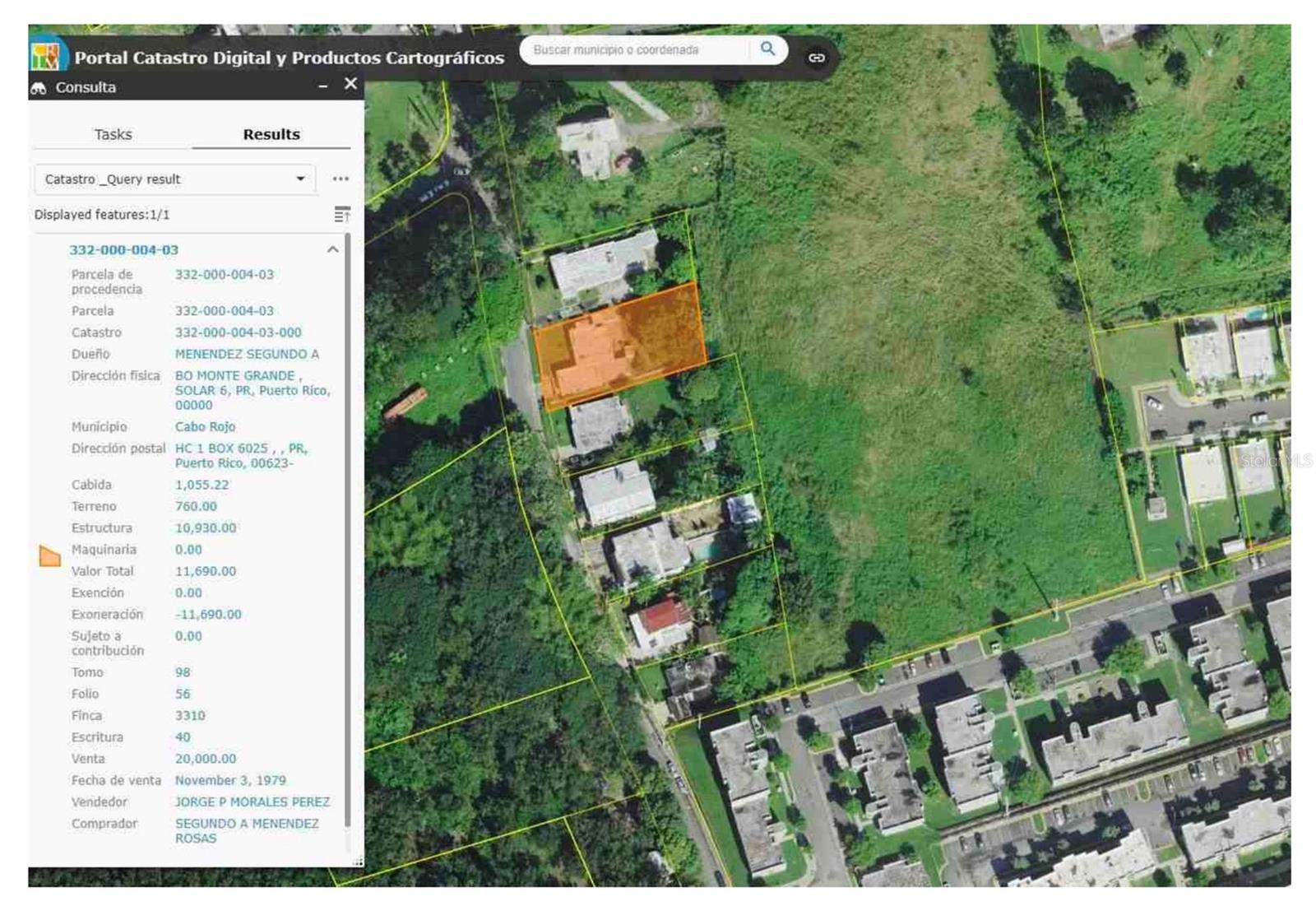Open the Catastro _Query result dropdown
The image size is (1316, 920).
coord(174,179)
